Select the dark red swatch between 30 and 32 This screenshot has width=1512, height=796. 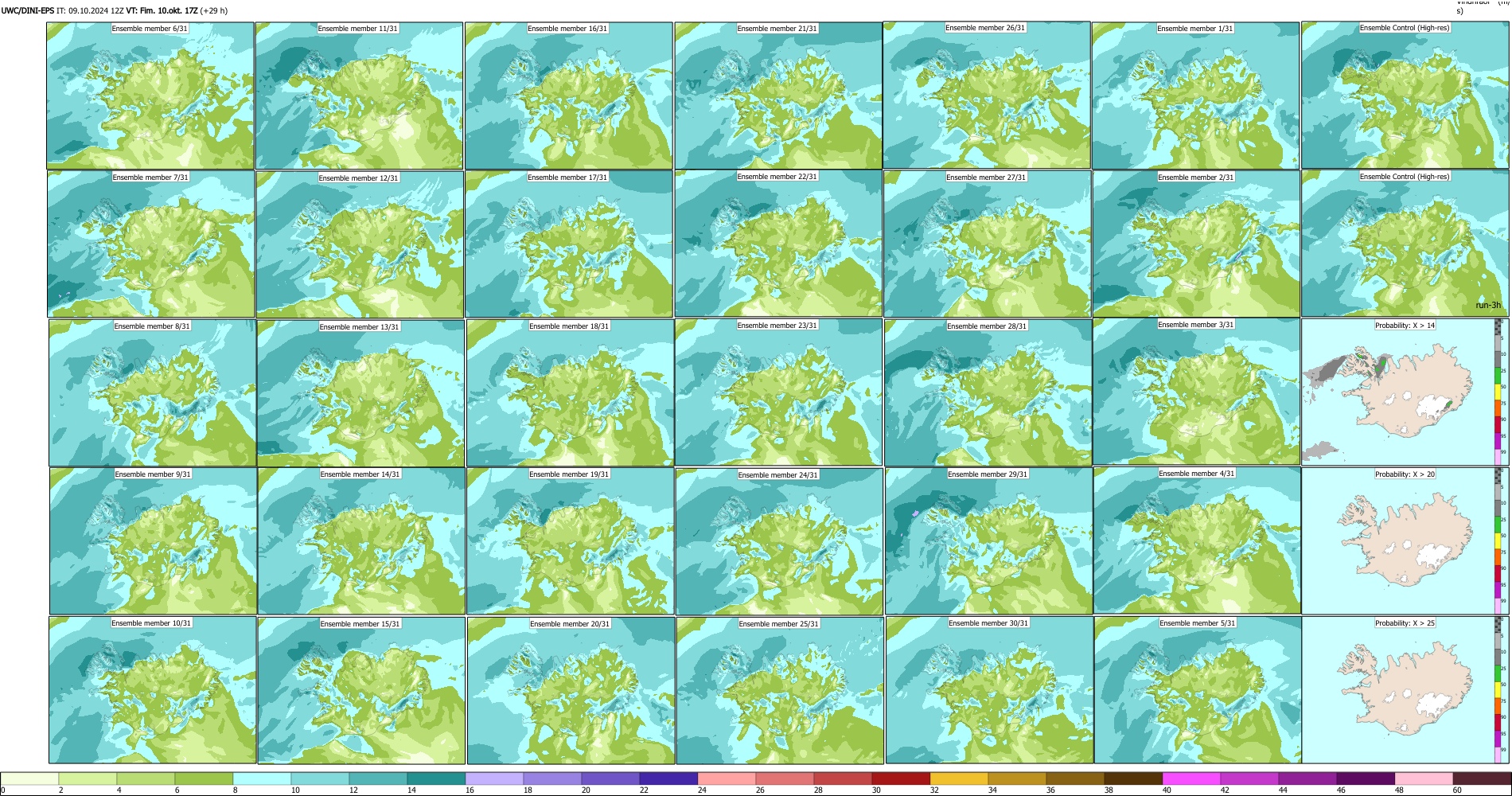point(901,778)
